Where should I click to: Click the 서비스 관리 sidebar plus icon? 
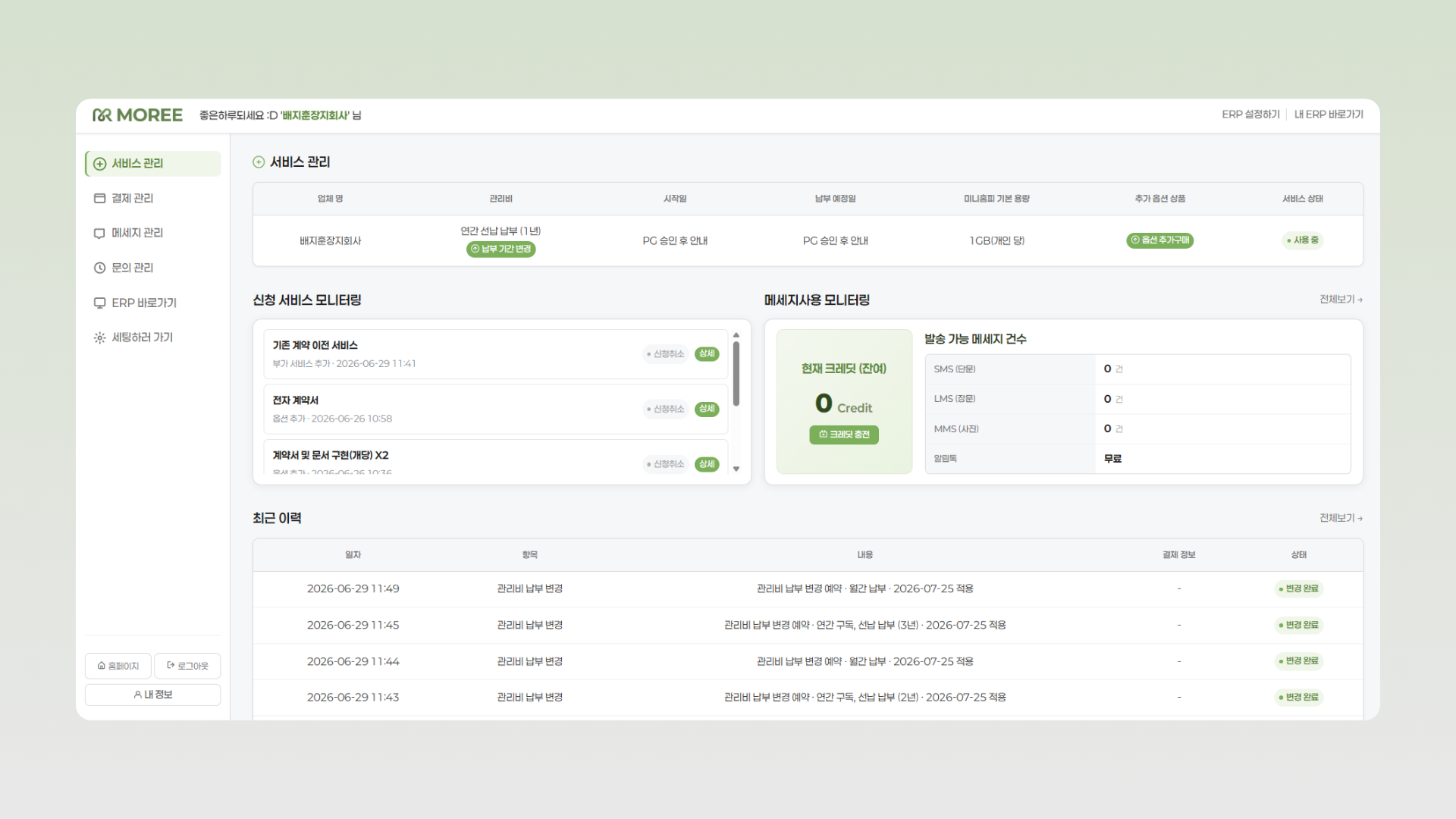click(99, 164)
